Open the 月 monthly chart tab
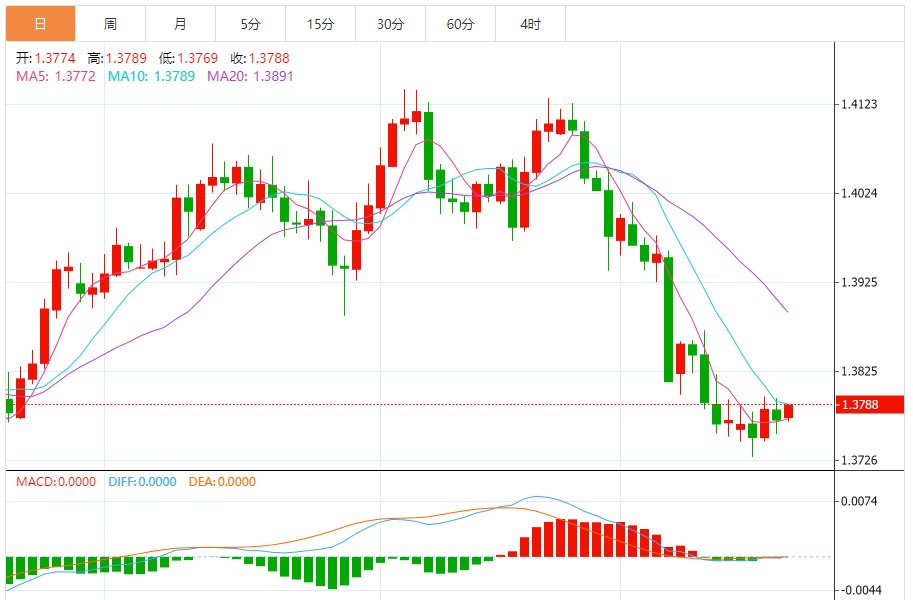This screenshot has width=913, height=600. [180, 24]
